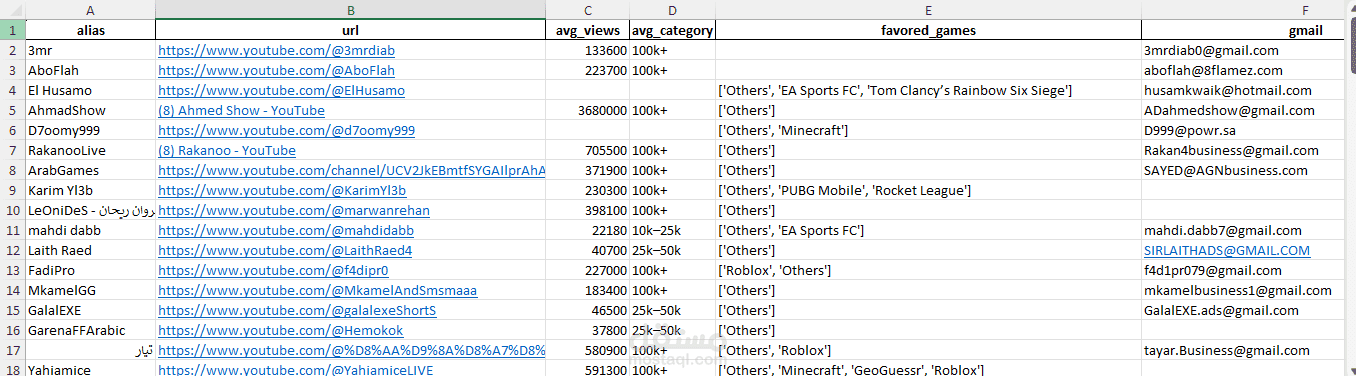
Task: Select column B header
Action: coord(350,10)
